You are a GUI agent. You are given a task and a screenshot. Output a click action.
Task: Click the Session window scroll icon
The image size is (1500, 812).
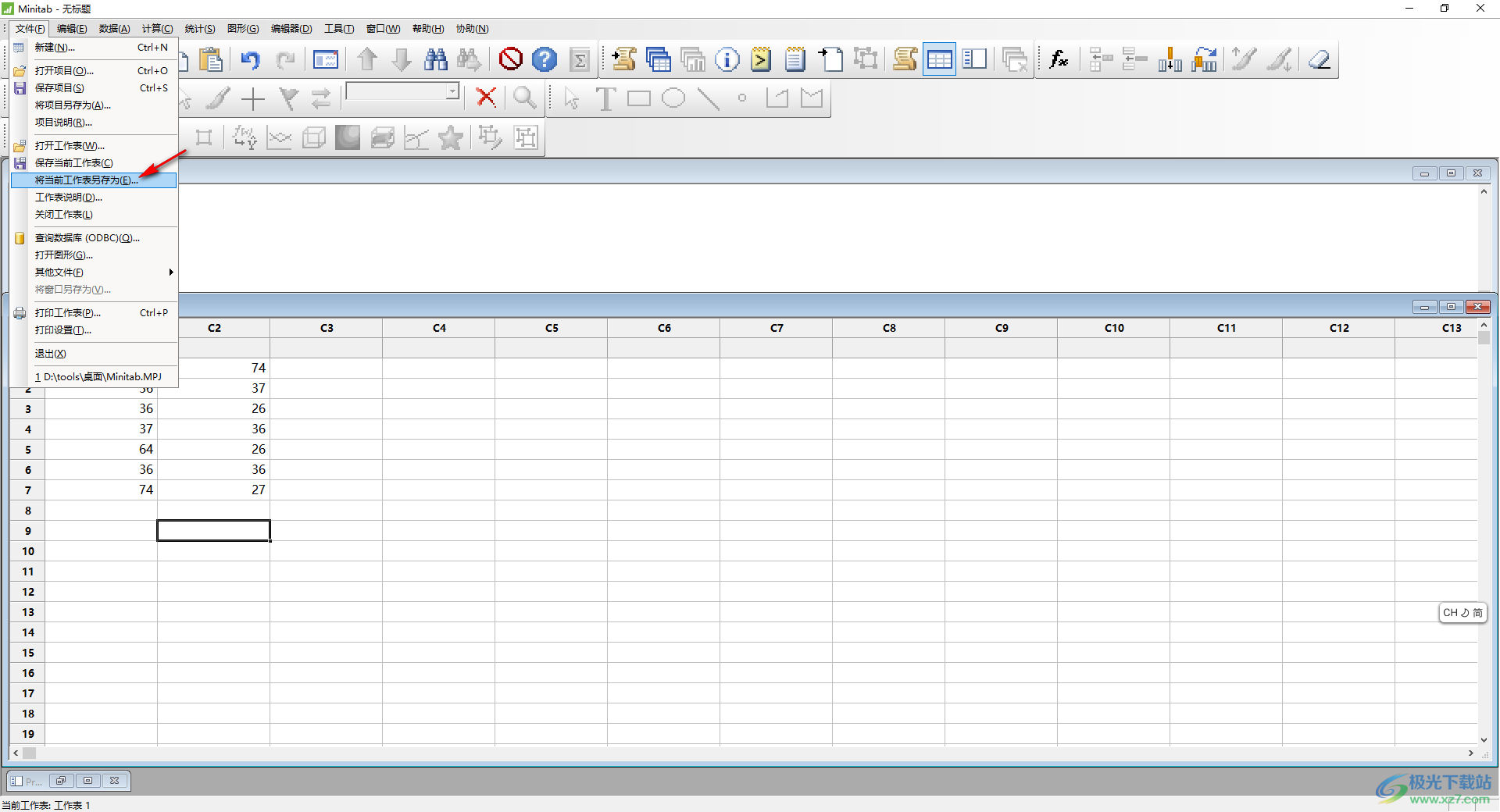[x=623, y=59]
